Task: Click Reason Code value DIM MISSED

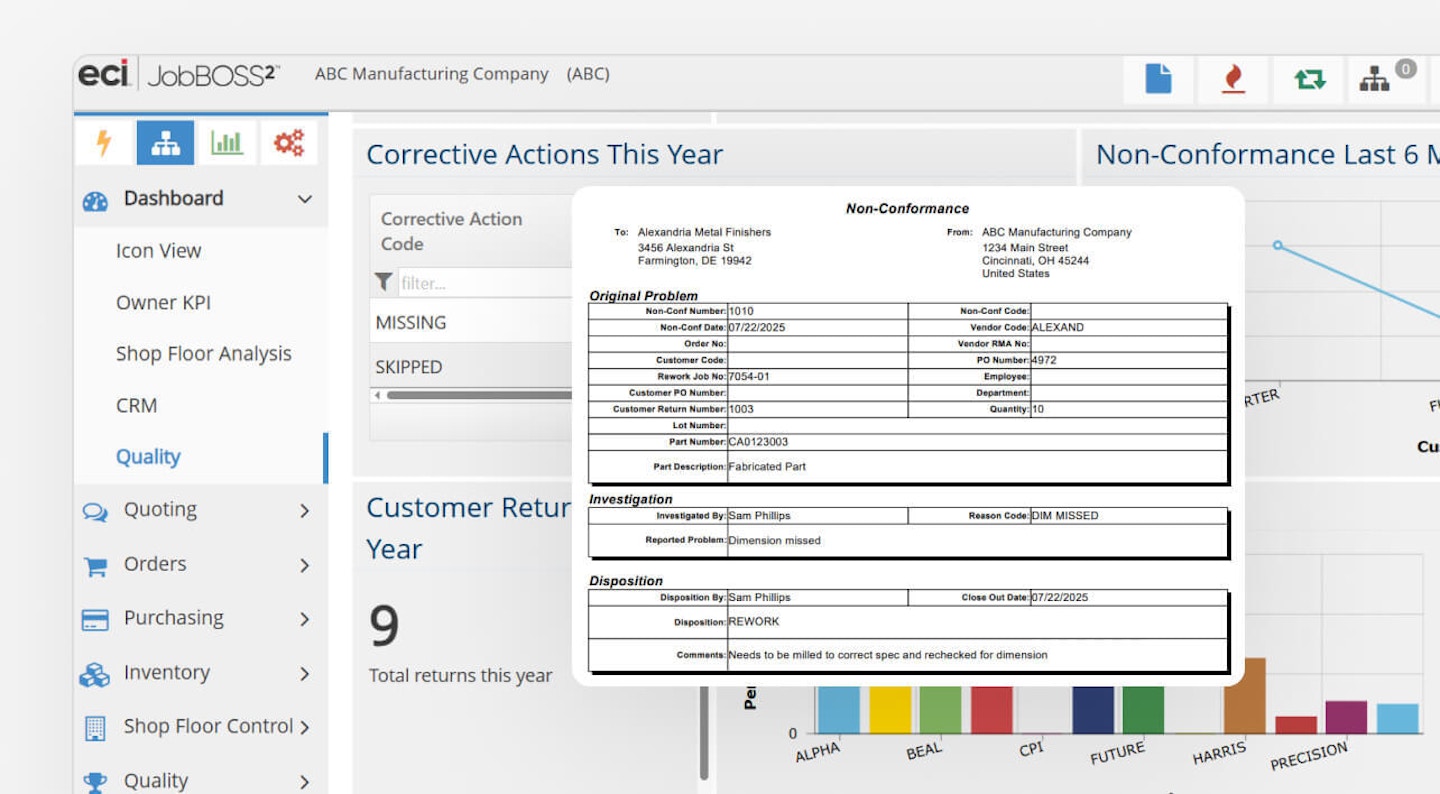Action: point(1065,516)
